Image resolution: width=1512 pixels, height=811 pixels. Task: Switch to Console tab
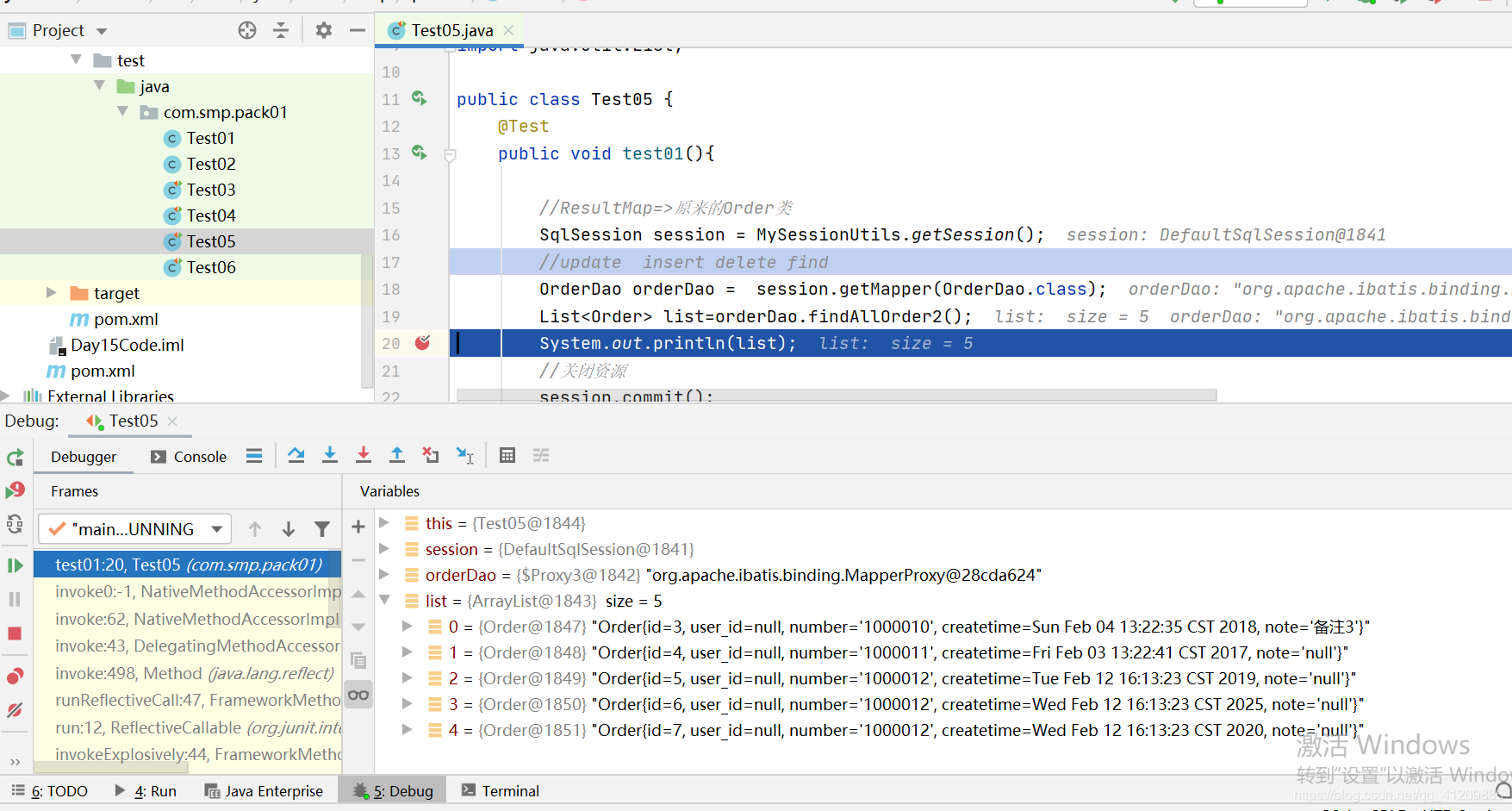pos(189,457)
